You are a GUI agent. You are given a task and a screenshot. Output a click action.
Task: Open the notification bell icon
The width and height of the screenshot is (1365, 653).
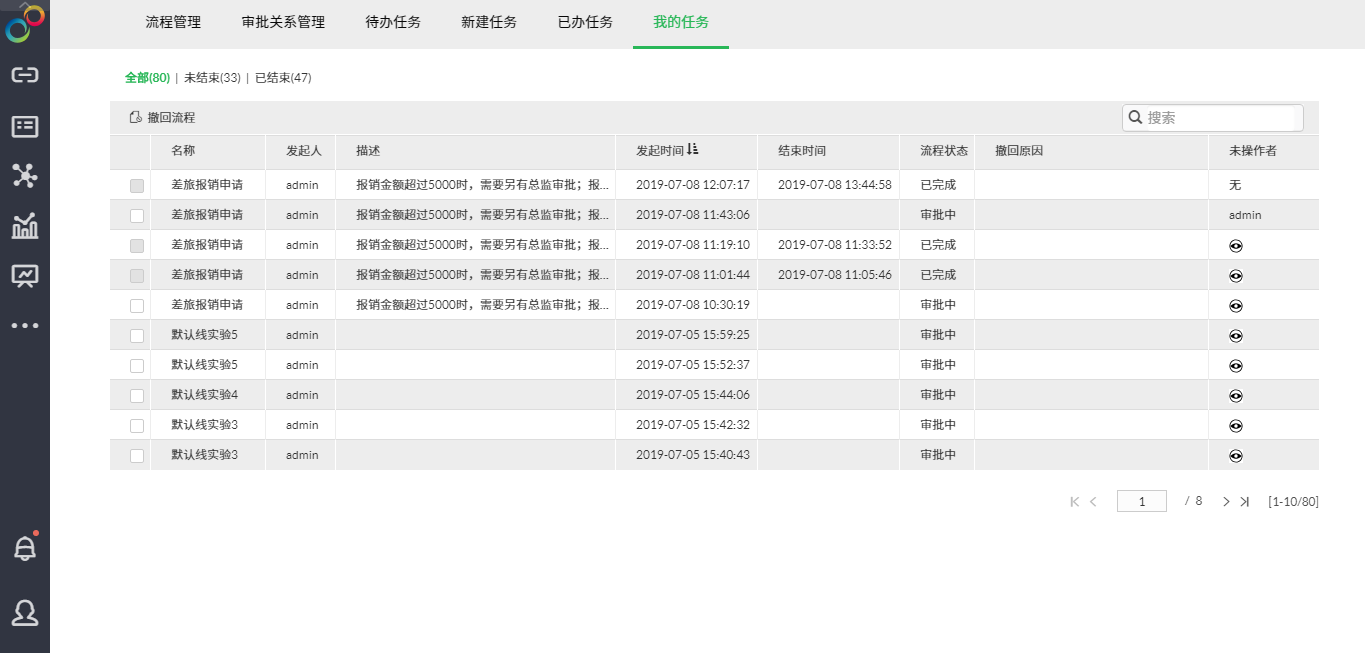coord(24,548)
